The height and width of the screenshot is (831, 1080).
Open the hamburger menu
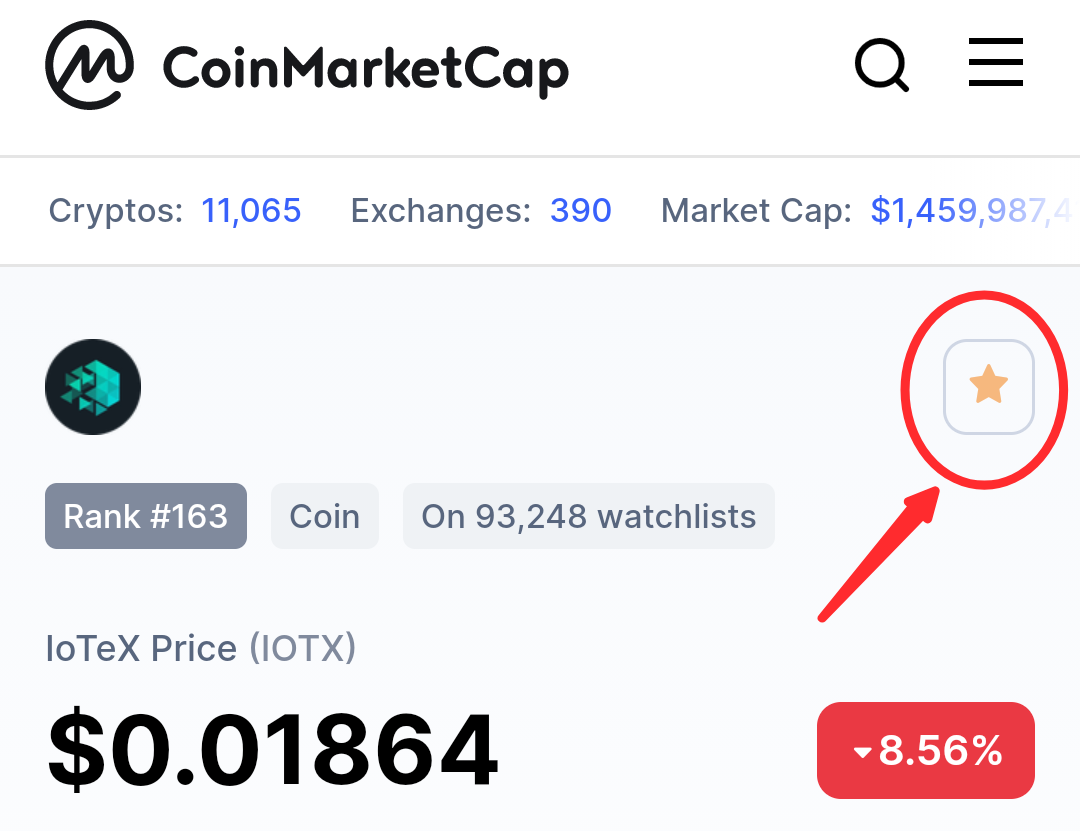click(x=995, y=62)
